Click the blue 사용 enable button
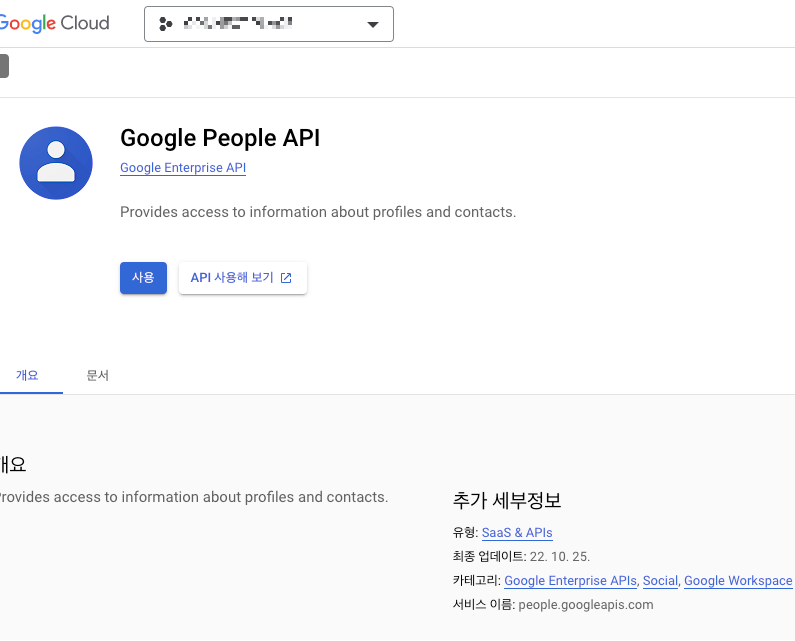Viewport: 795px width, 641px height. click(x=143, y=278)
